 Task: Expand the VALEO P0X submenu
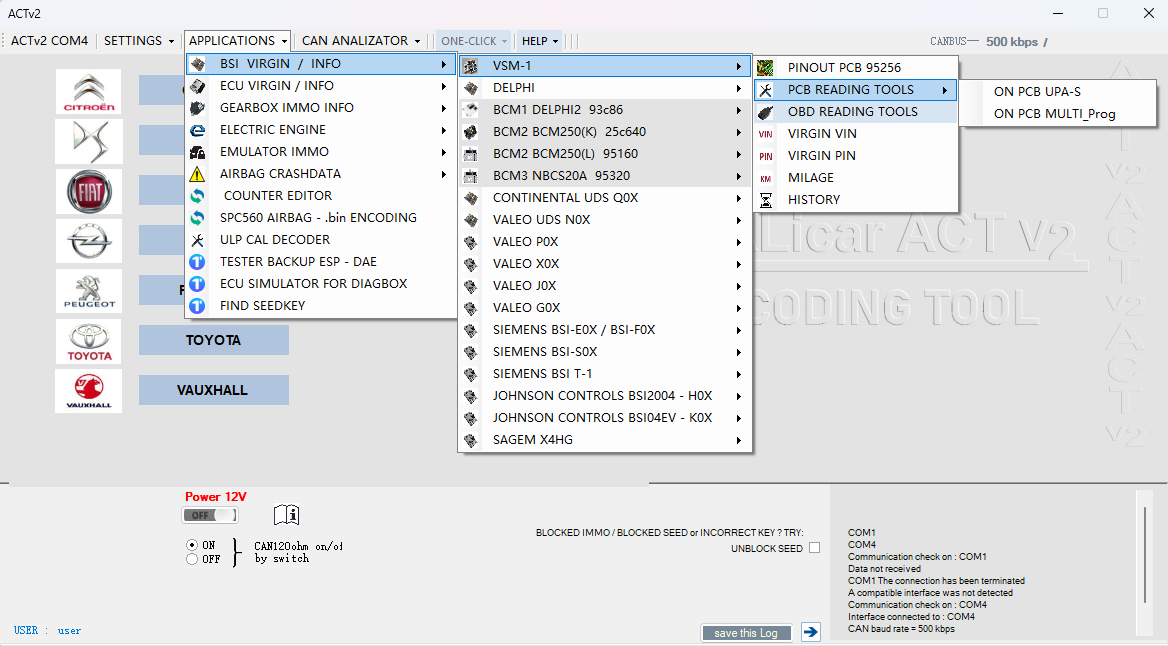(739, 241)
